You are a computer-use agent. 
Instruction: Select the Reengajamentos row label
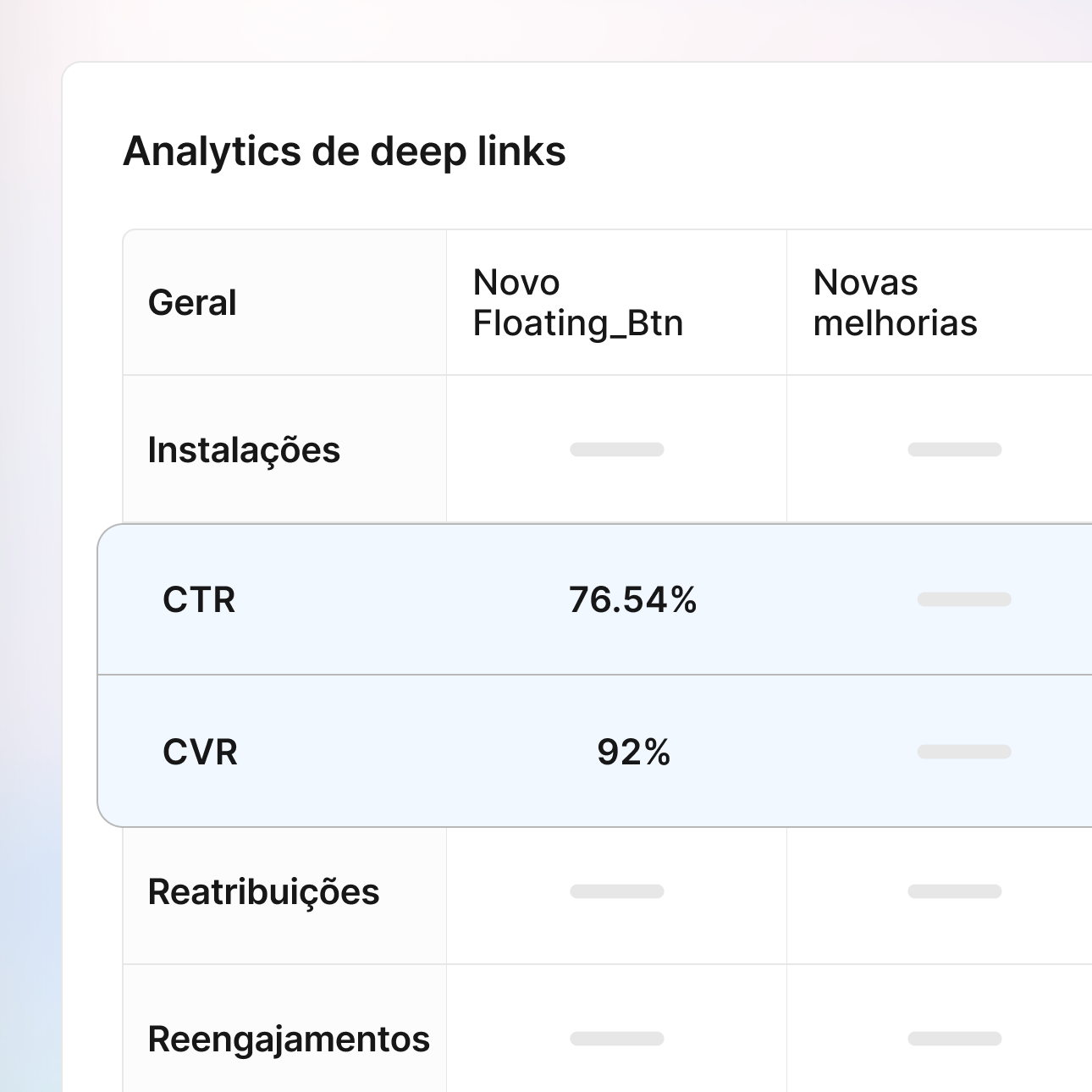pyautogui.click(x=289, y=1040)
